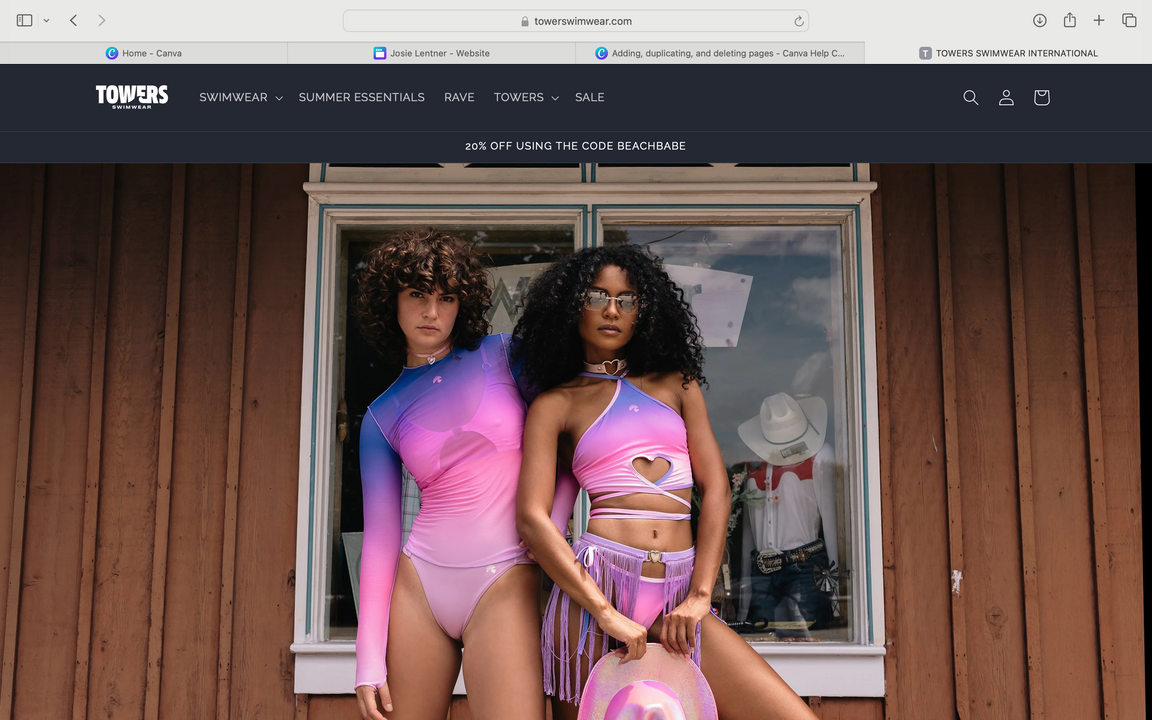Select the Towers Swimwear International tab
Viewport: 1152px width, 720px height.
(1008, 53)
